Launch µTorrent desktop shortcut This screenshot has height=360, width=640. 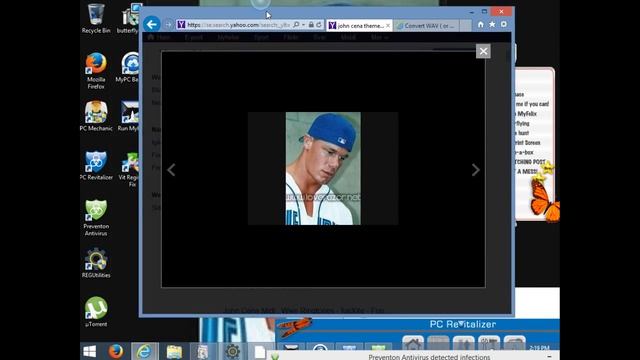pyautogui.click(x=96, y=312)
